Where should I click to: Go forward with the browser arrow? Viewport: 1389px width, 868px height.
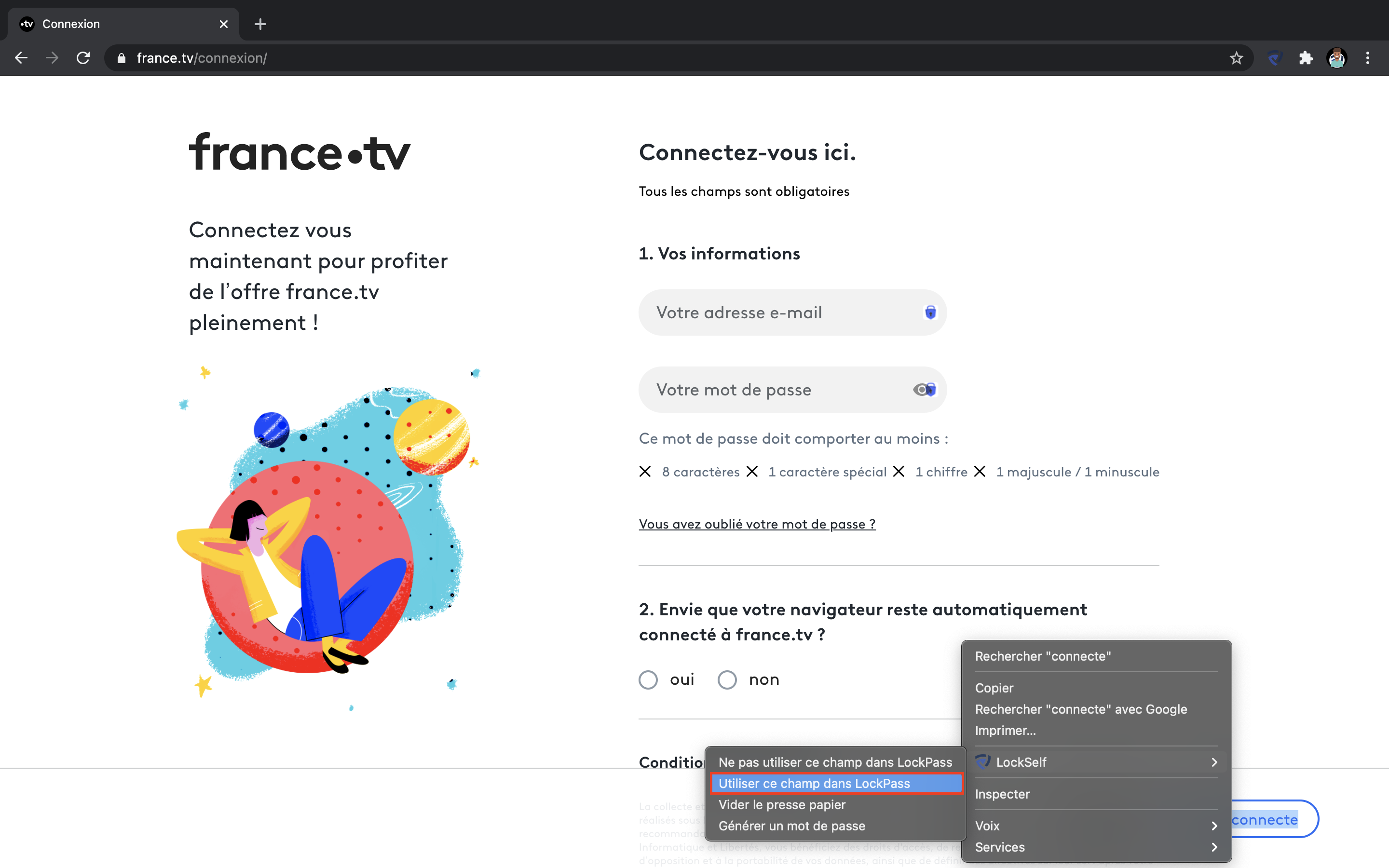click(52, 58)
